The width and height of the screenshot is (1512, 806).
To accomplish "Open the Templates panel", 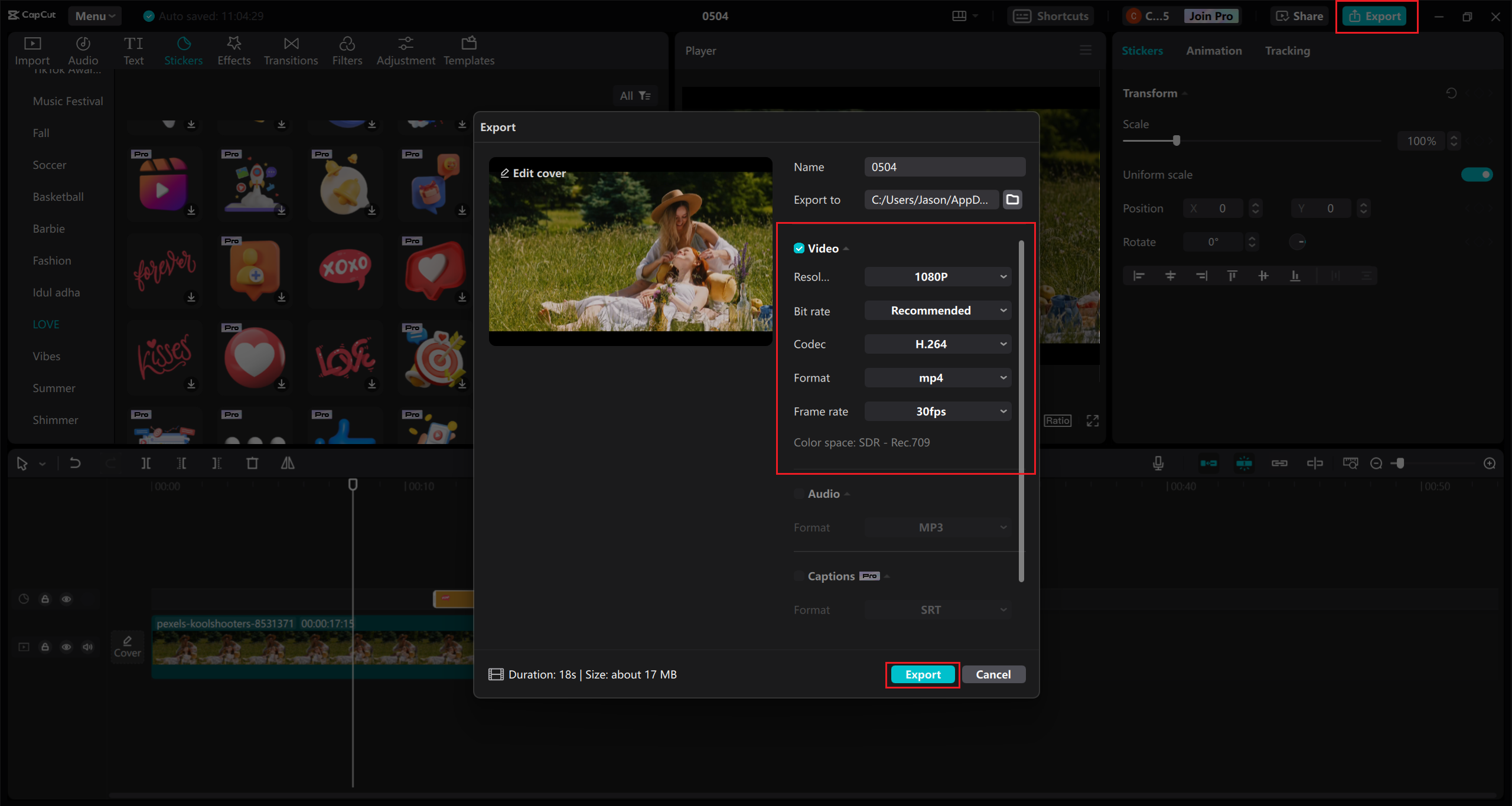I will (x=468, y=50).
